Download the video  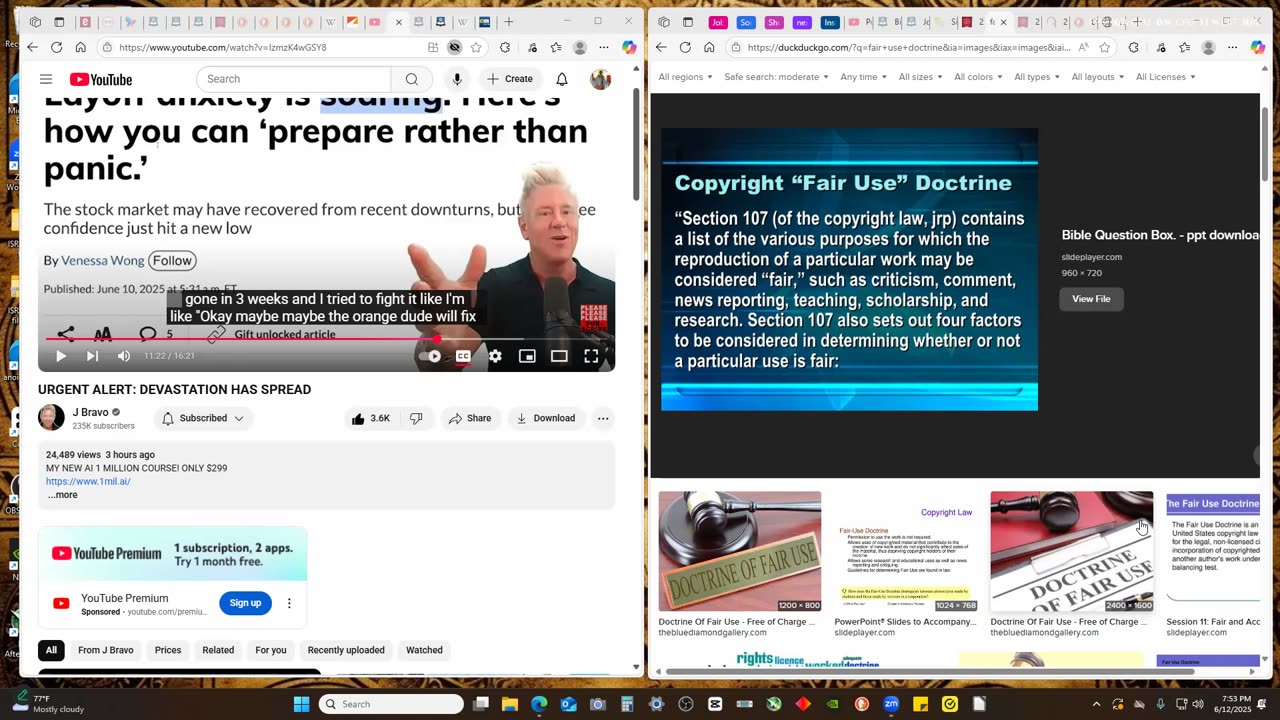(x=546, y=418)
